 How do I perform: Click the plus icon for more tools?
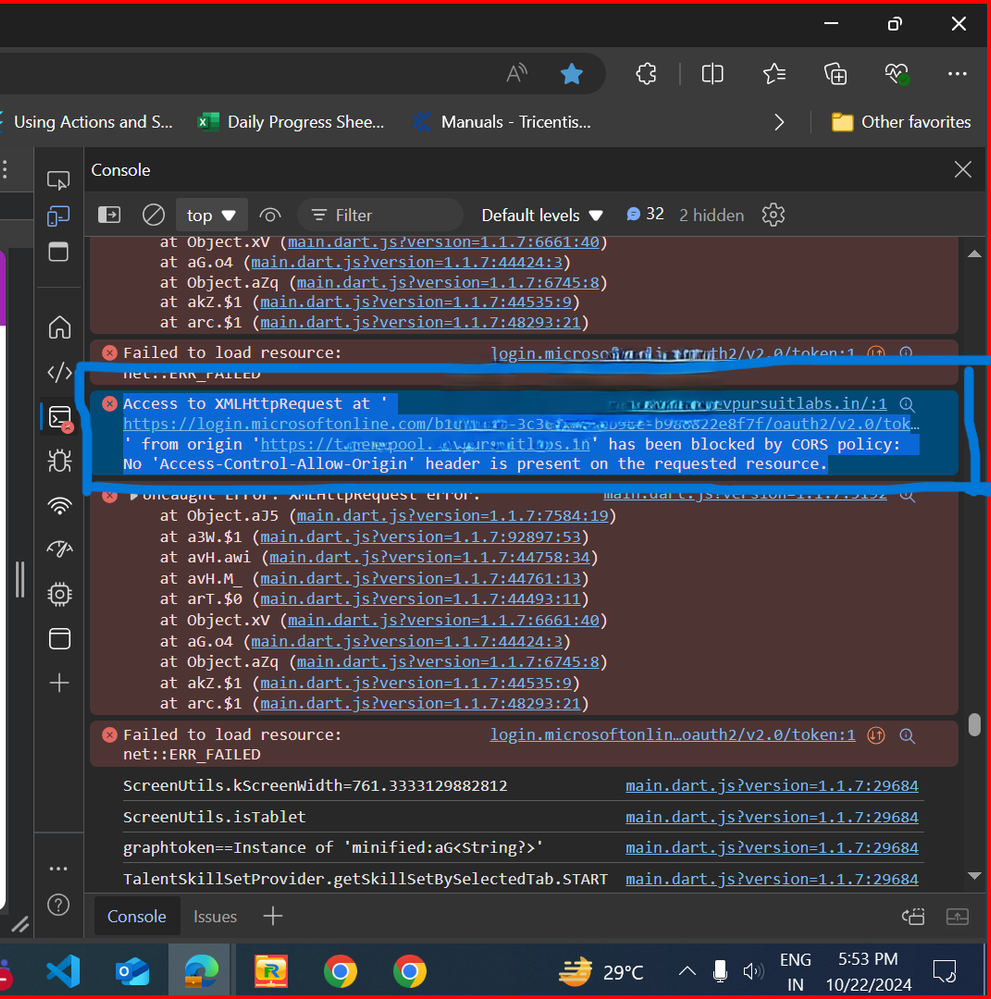(59, 683)
